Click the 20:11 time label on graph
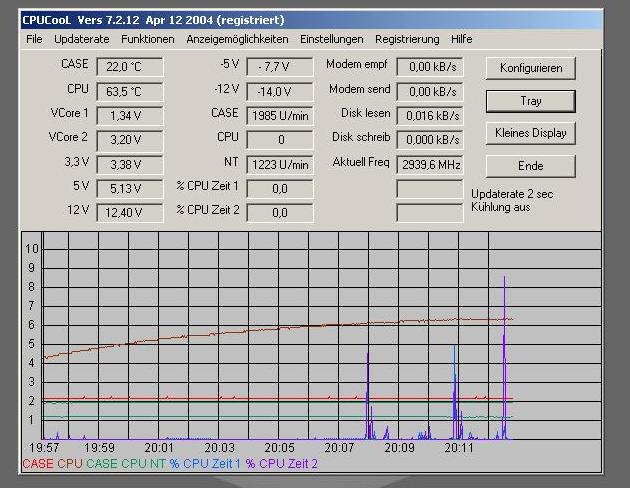The image size is (630, 488). (459, 447)
